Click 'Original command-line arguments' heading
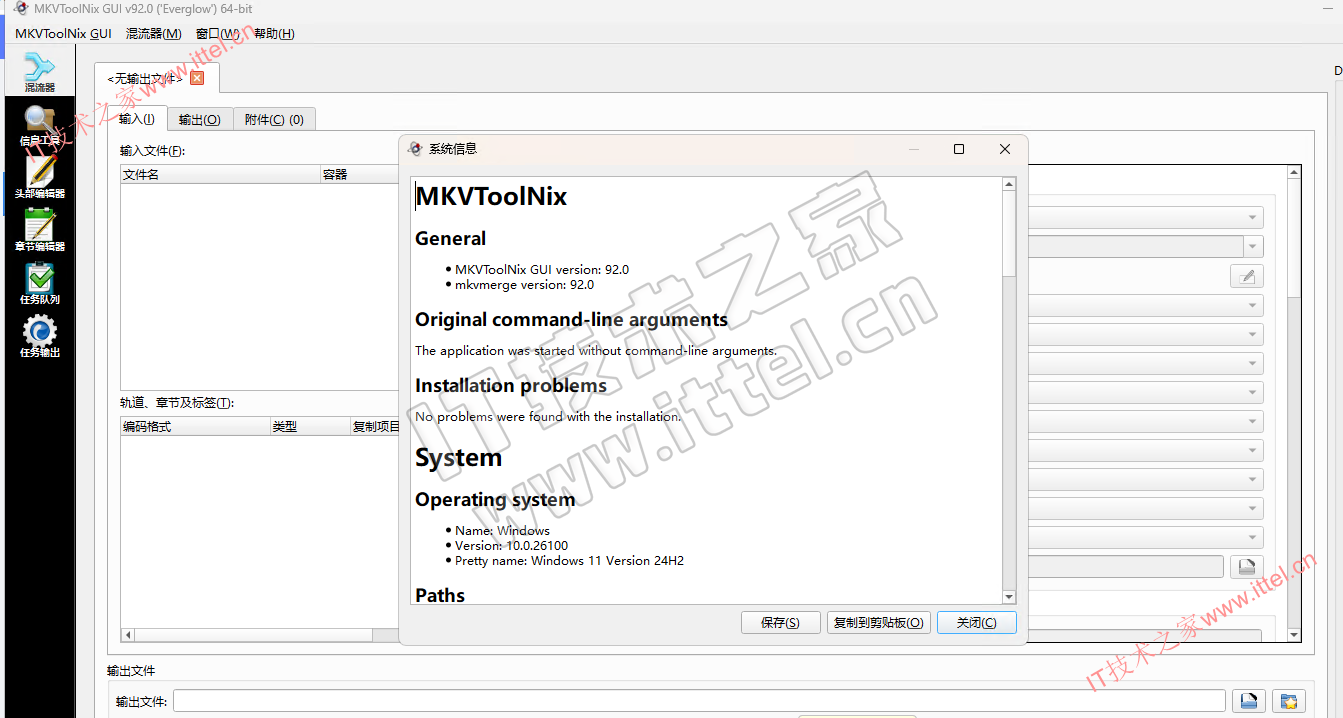The image size is (1343, 718). tap(572, 320)
